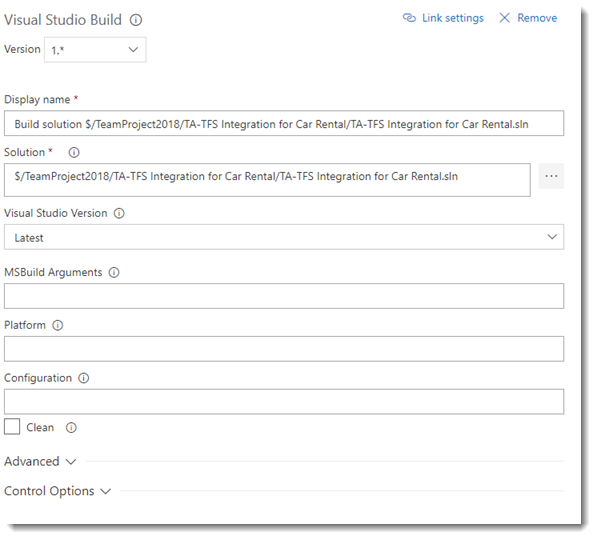Click info icon next to Visual Studio Build title
596x539 pixels.
(136, 20)
